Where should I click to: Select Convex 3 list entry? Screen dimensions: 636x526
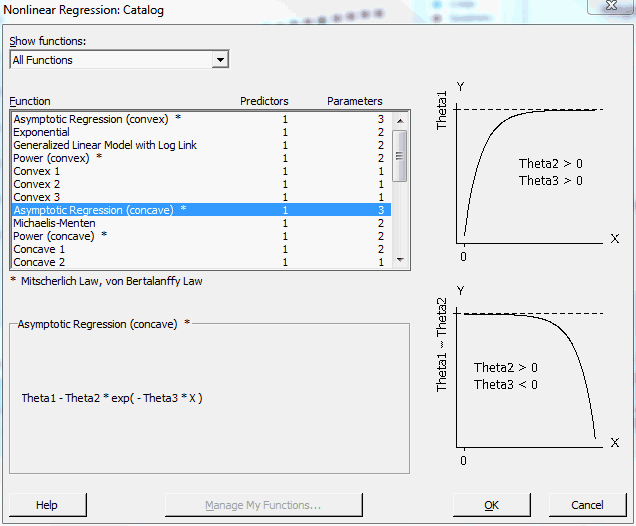click(x=37, y=197)
